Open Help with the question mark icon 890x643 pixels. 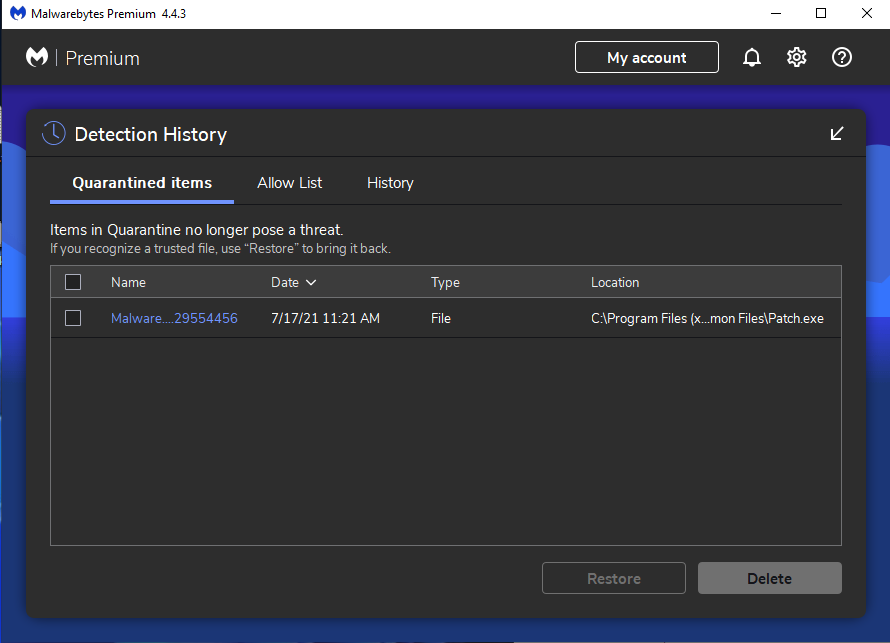(x=842, y=57)
